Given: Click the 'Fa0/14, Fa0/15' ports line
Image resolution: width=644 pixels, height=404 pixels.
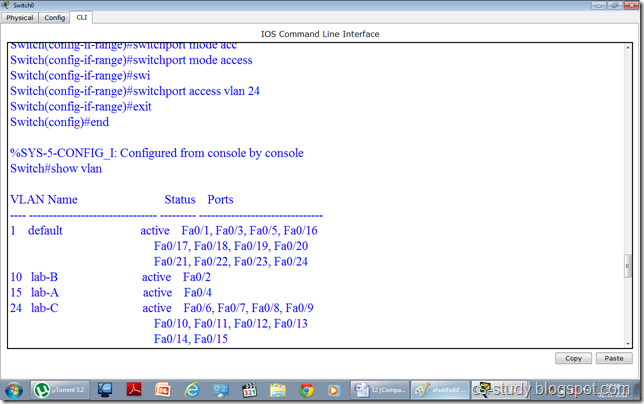Looking at the screenshot, I should point(191,339).
